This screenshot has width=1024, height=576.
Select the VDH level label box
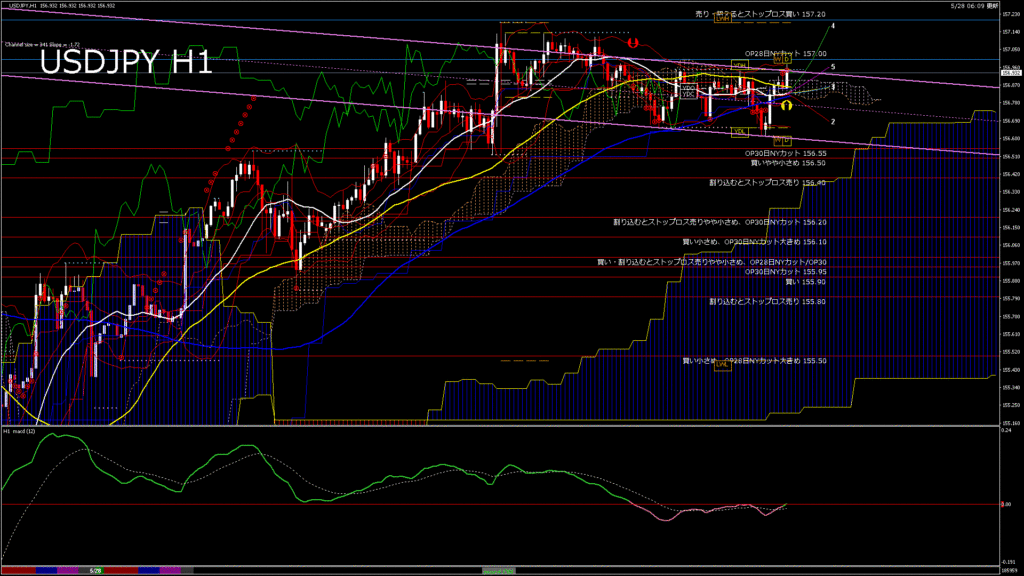[740, 65]
